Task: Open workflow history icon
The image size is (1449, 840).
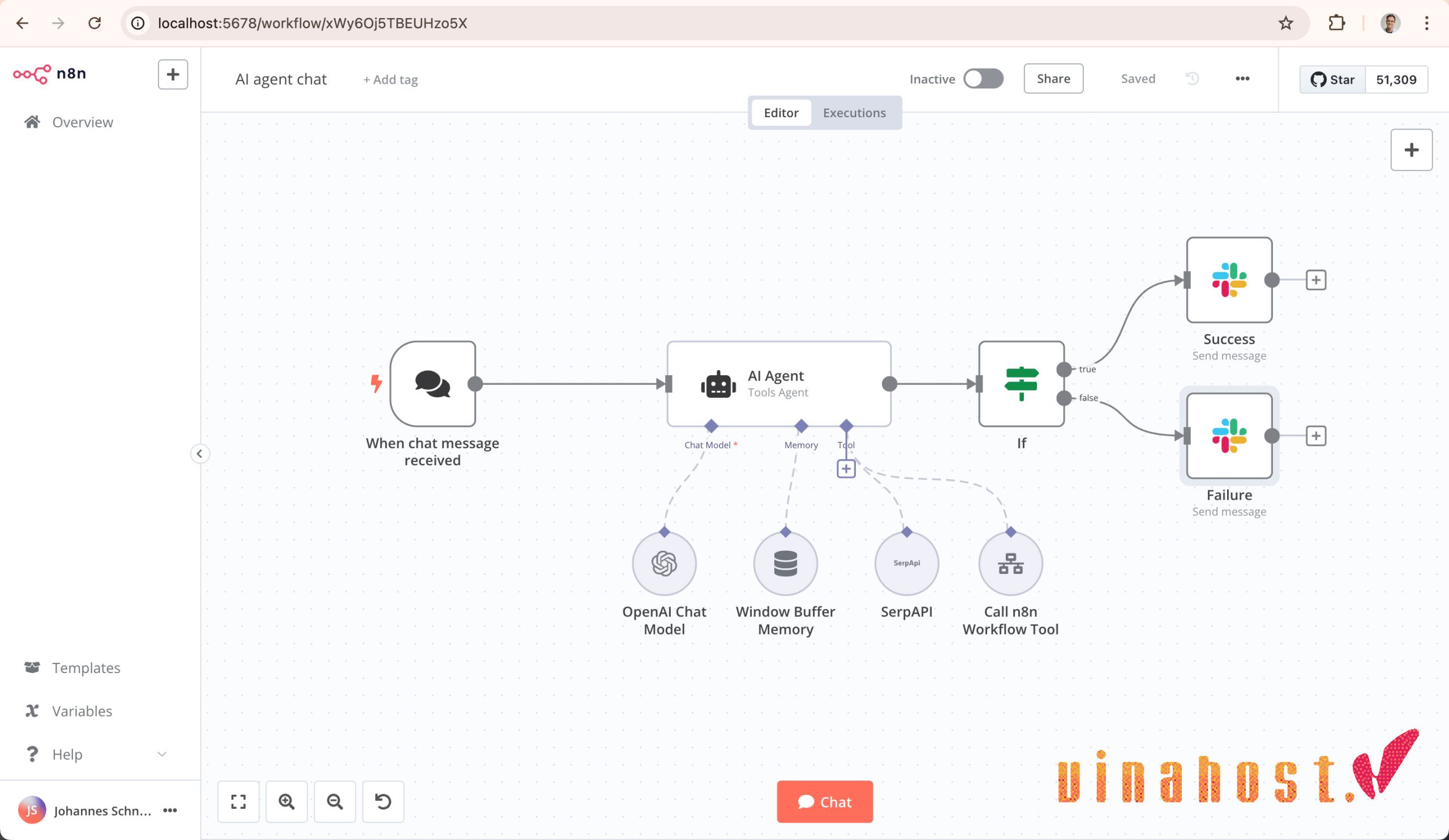Action: click(x=1193, y=79)
